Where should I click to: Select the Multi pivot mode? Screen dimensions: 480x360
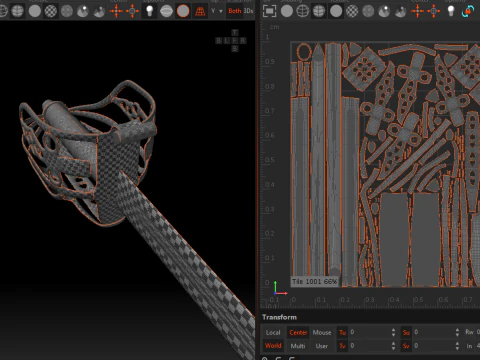(298, 346)
